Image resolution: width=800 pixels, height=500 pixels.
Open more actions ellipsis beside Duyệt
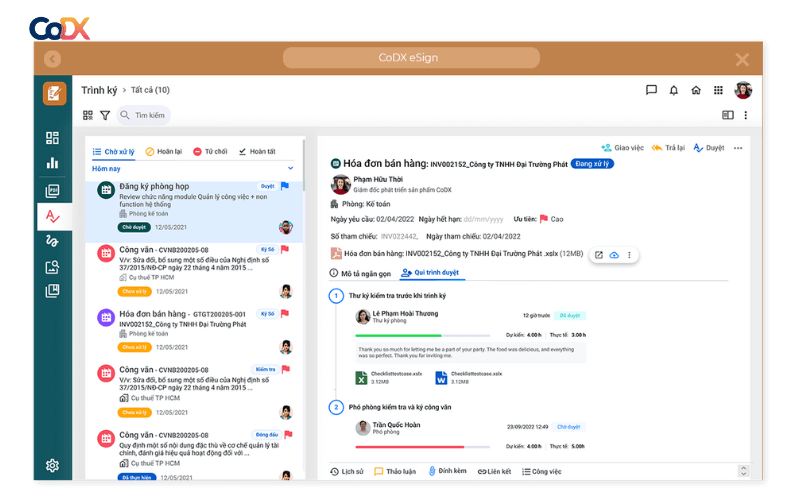[738, 148]
